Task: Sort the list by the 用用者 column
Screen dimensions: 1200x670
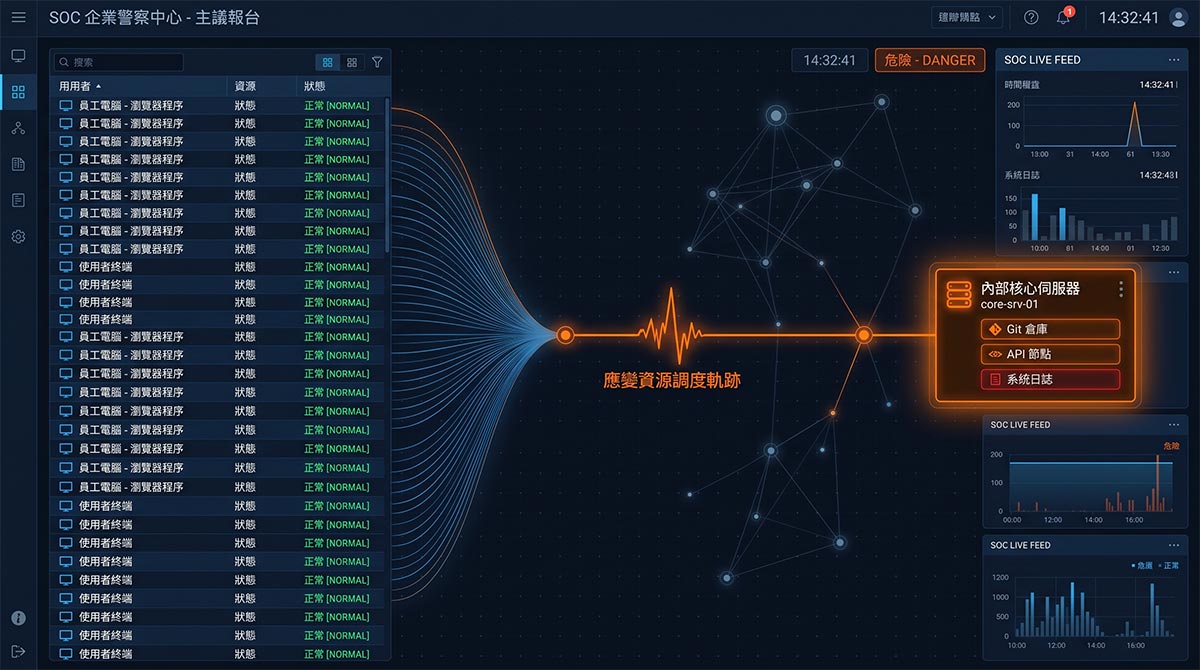Action: 80,87
